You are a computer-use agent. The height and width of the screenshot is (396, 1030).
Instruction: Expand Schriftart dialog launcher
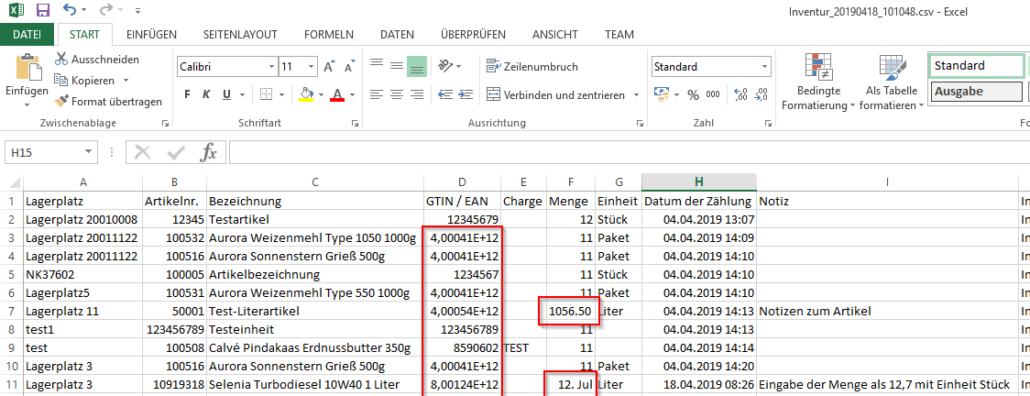coord(355,123)
